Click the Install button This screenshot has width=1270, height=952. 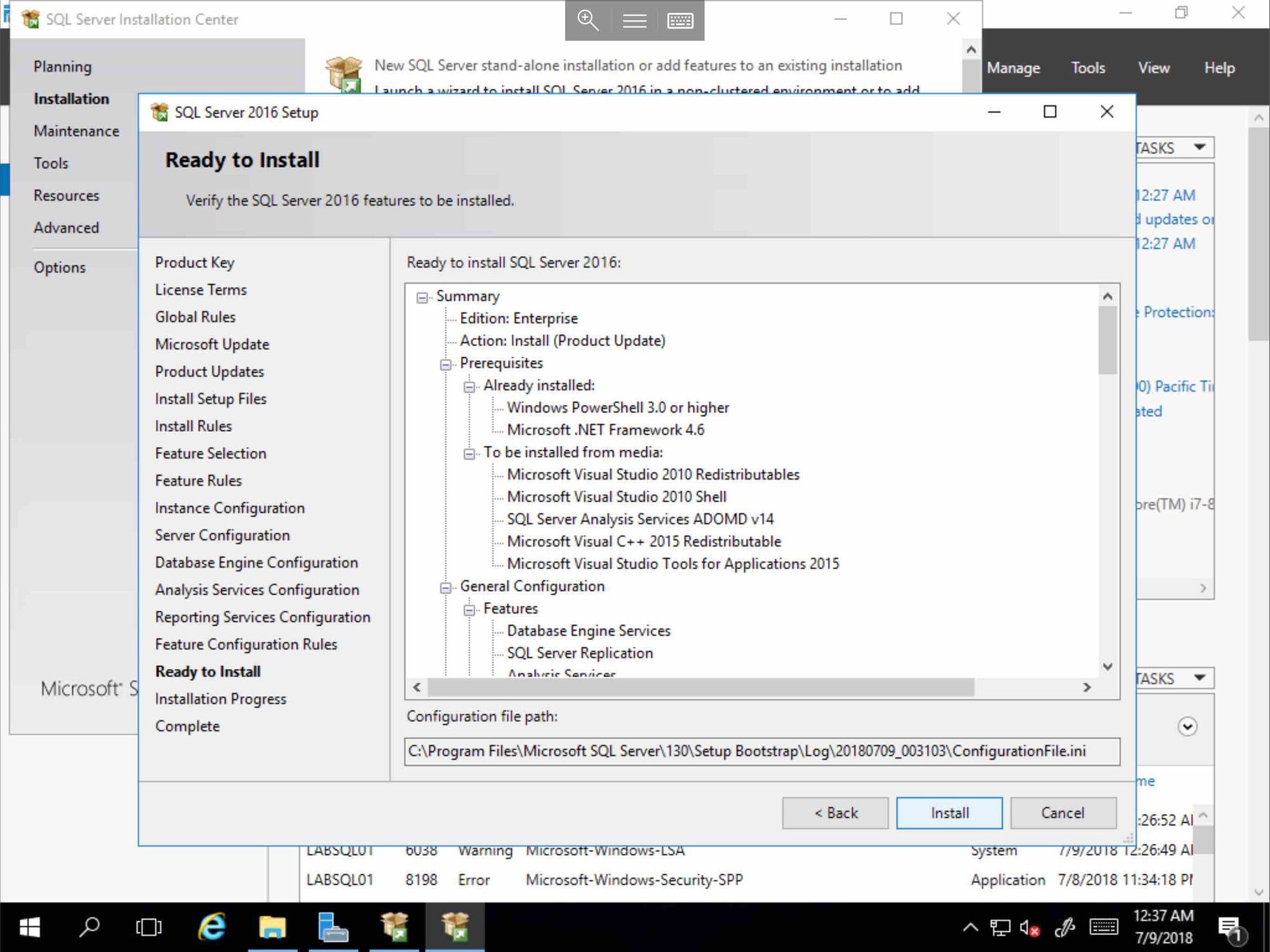[x=949, y=813]
